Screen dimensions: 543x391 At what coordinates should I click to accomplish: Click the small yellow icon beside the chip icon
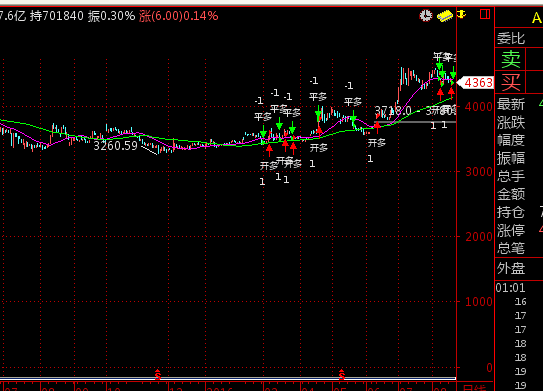click(x=462, y=15)
